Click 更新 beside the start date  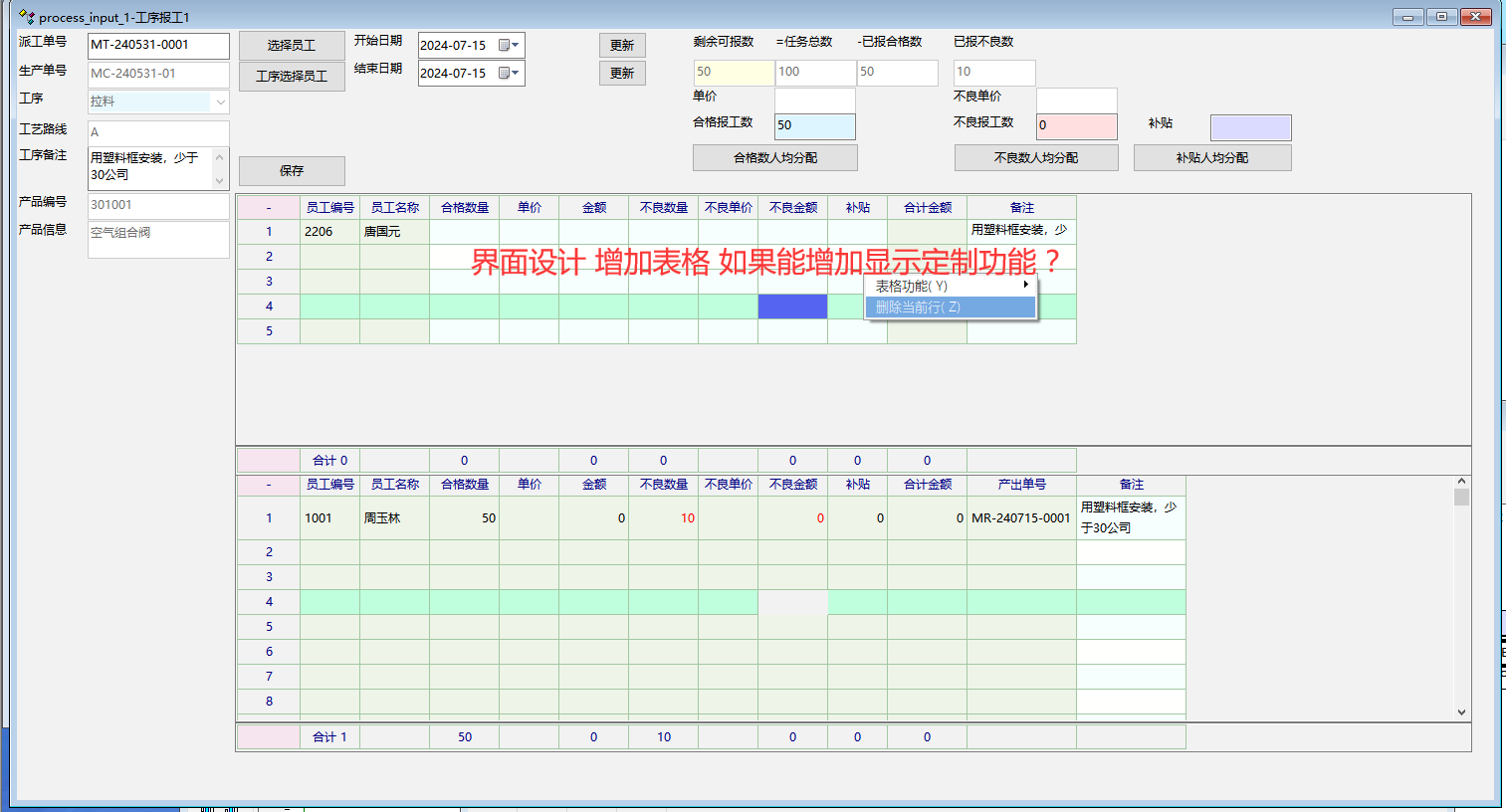pyautogui.click(x=622, y=45)
